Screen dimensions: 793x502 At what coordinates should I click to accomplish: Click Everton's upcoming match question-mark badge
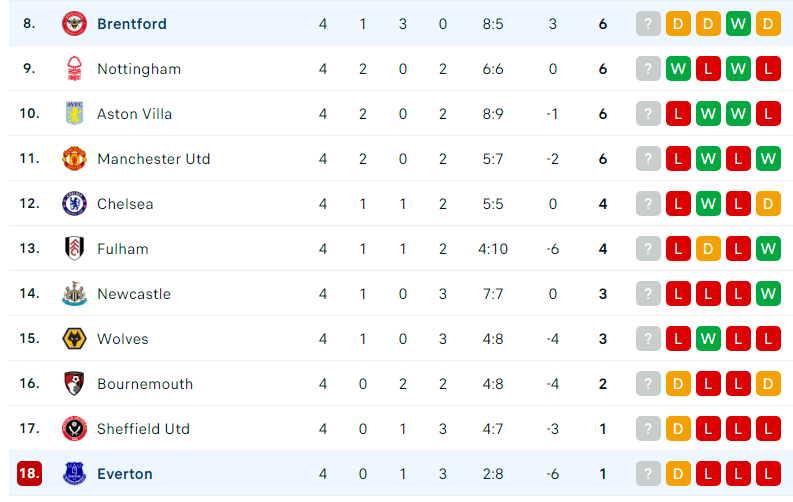click(648, 474)
